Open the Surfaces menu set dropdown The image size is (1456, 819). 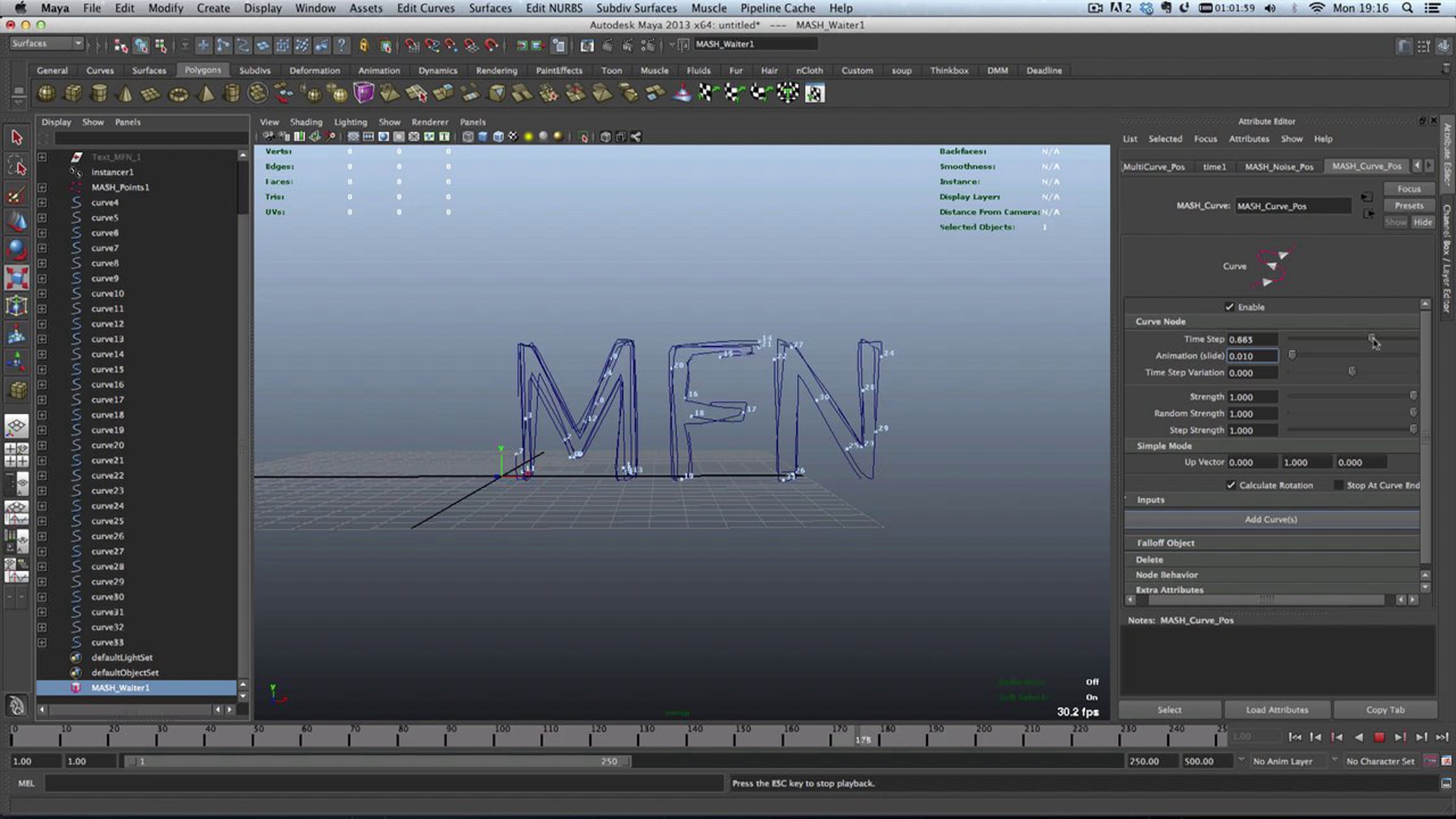[x=46, y=44]
